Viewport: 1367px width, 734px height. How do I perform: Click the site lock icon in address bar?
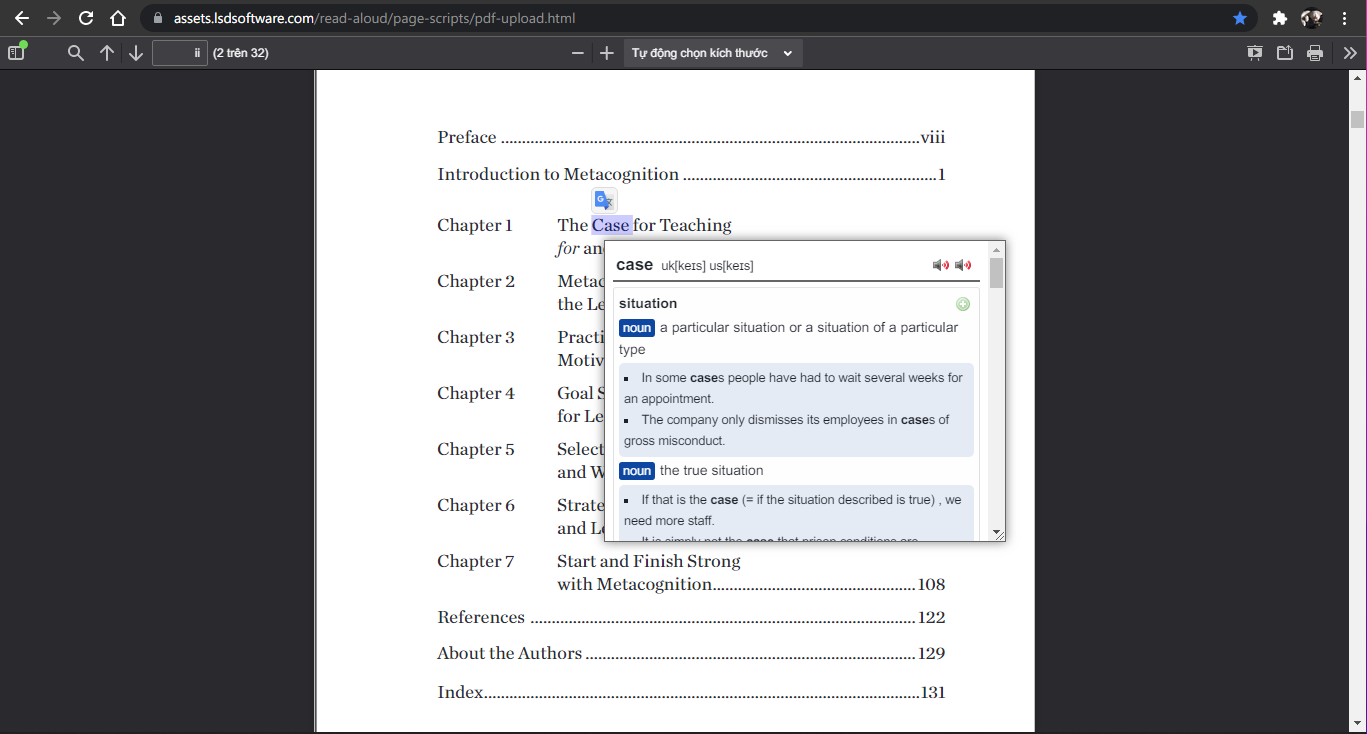tap(158, 18)
